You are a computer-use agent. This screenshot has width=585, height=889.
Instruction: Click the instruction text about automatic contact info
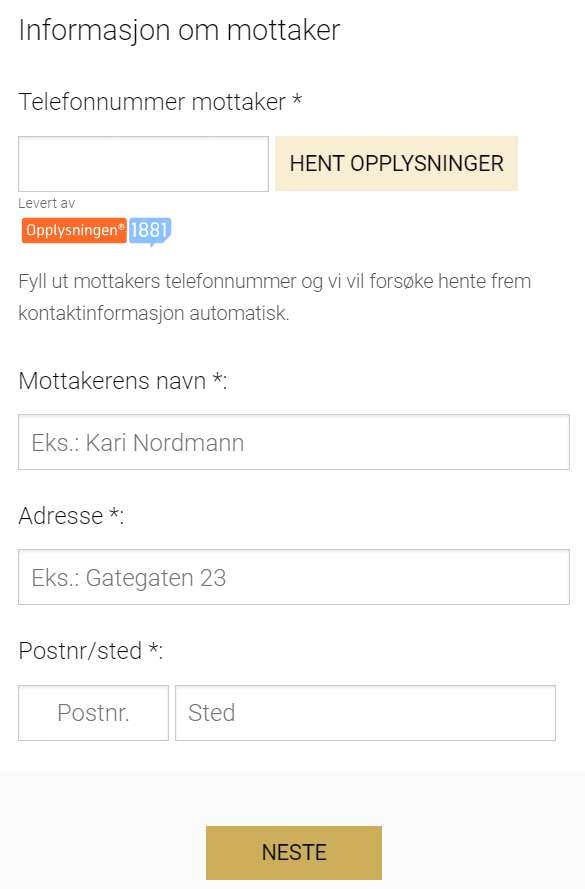point(275,296)
